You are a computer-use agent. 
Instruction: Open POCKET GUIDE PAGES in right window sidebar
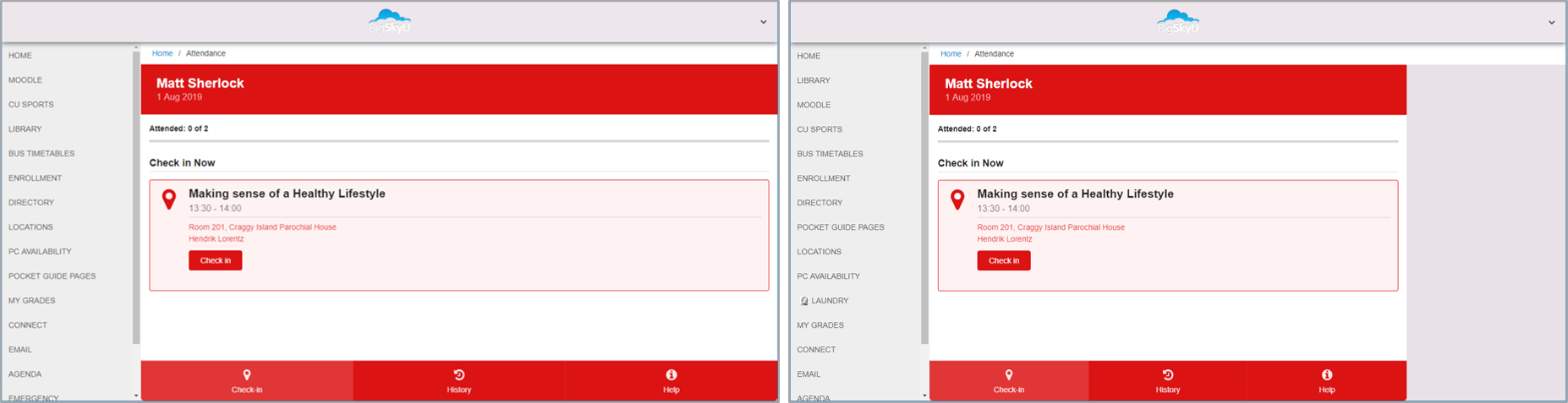point(841,227)
